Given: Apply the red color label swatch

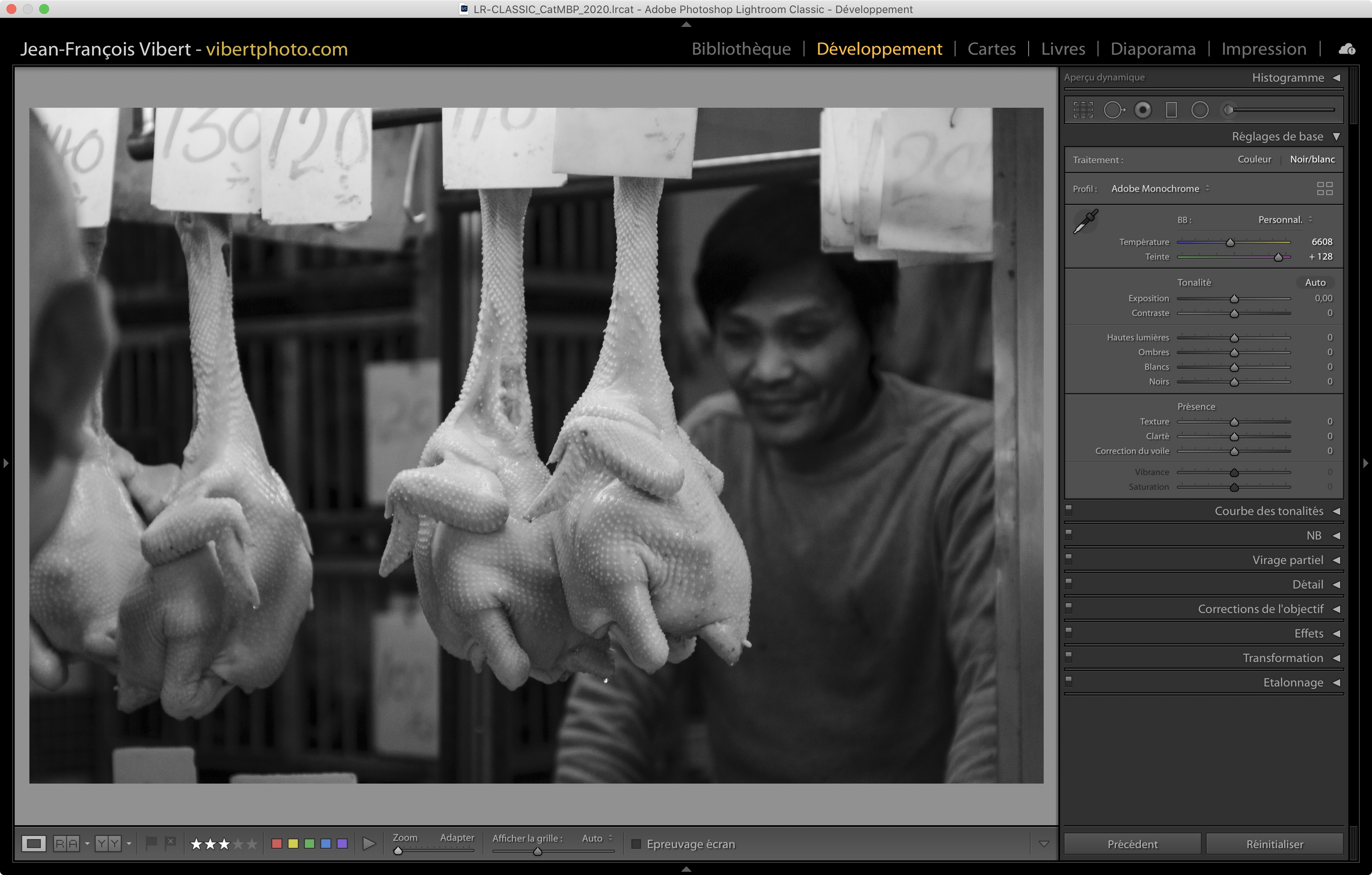Looking at the screenshot, I should point(277,844).
